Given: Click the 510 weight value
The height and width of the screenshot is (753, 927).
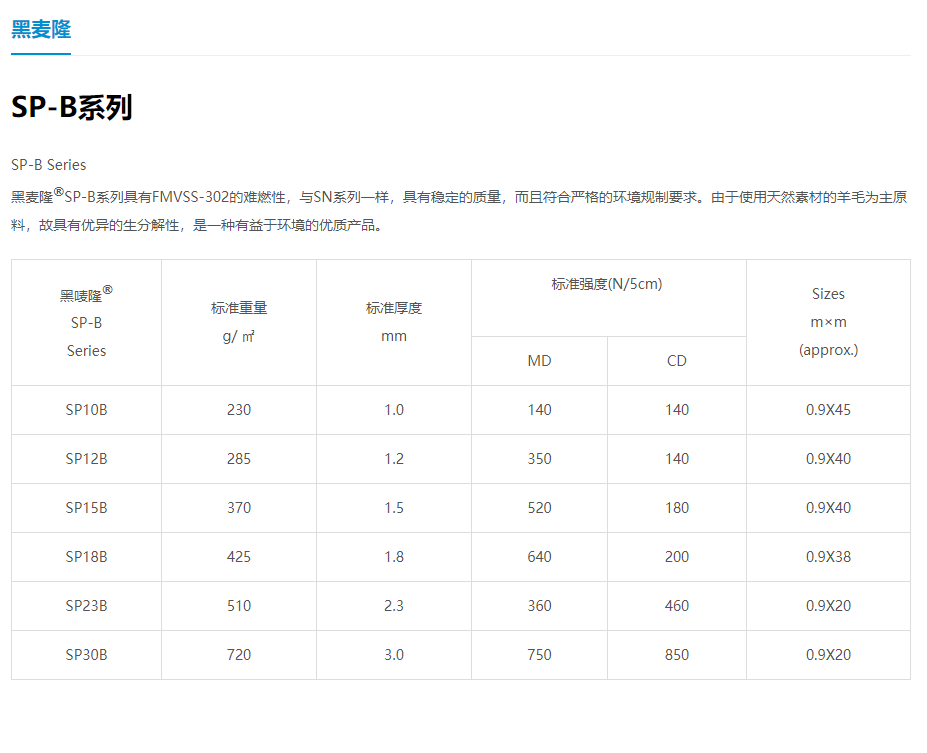Looking at the screenshot, I should pos(239,606).
